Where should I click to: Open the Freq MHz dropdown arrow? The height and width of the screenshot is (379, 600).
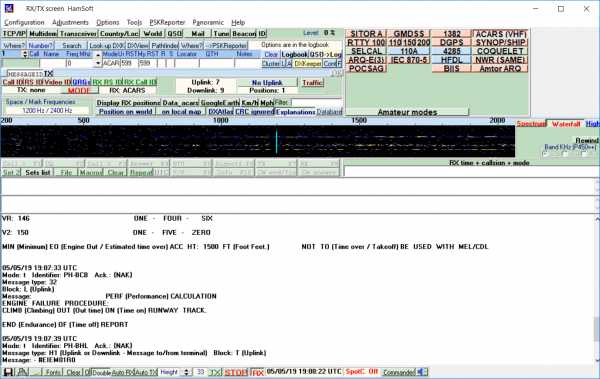(x=98, y=63)
